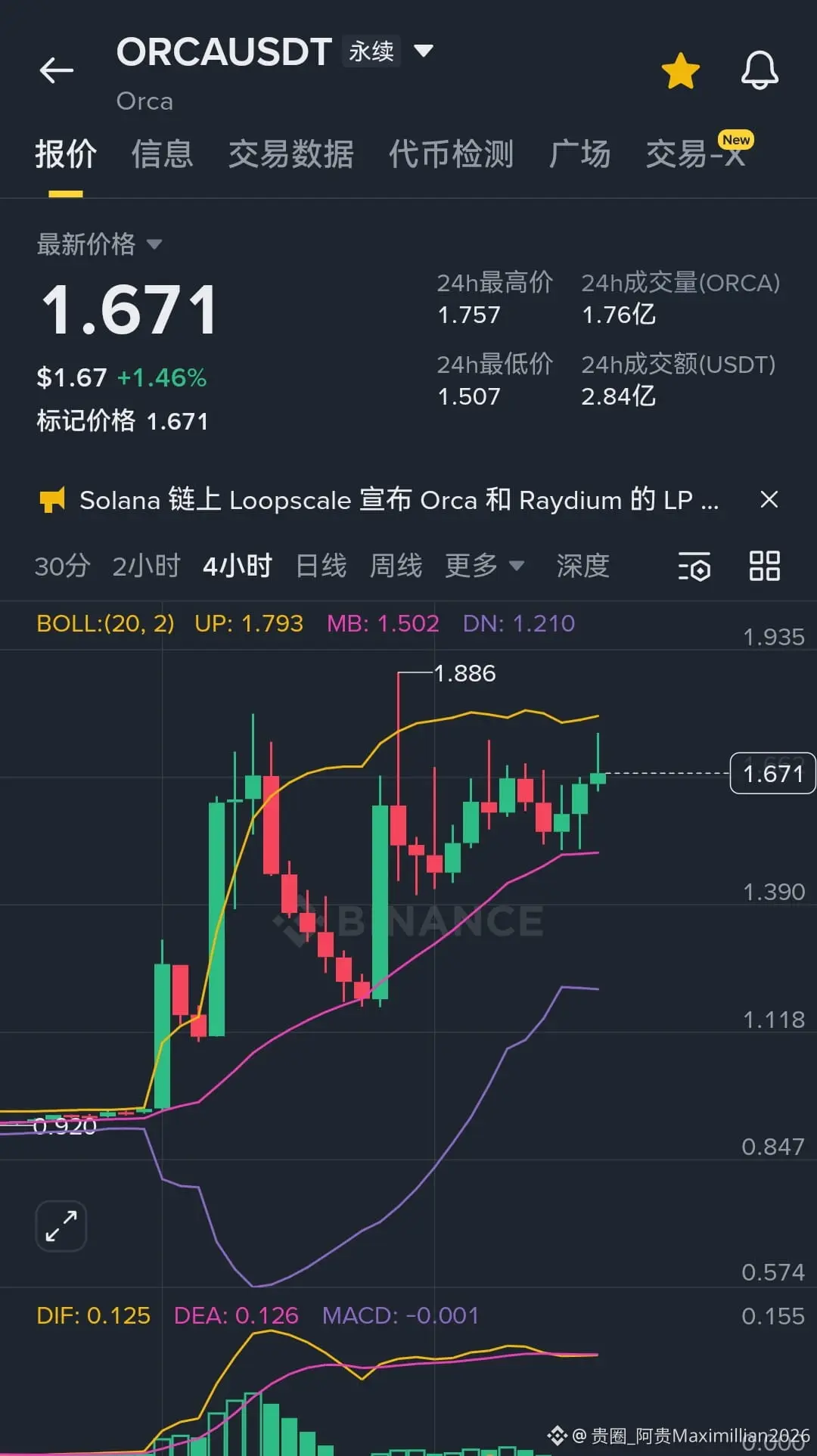The width and height of the screenshot is (817, 1456).
Task: Click the UP: 1.793 value
Action: pyautogui.click(x=248, y=623)
